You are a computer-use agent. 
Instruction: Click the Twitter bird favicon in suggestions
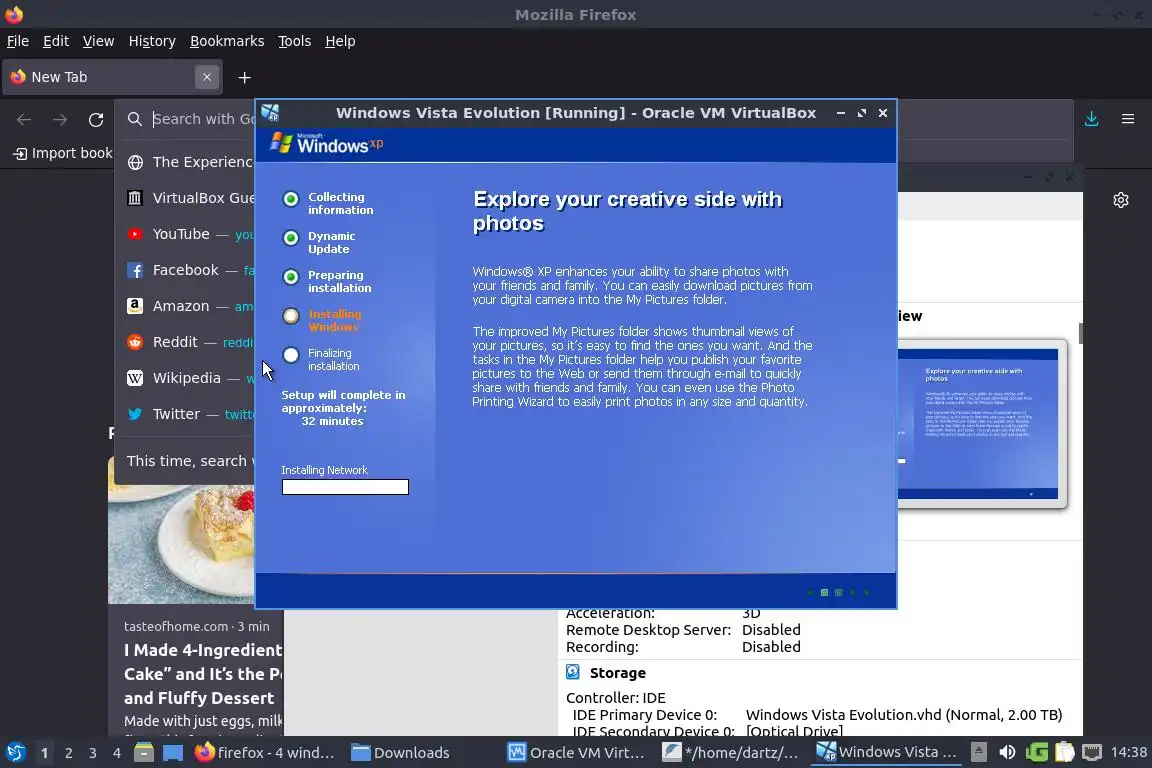pyautogui.click(x=135, y=414)
